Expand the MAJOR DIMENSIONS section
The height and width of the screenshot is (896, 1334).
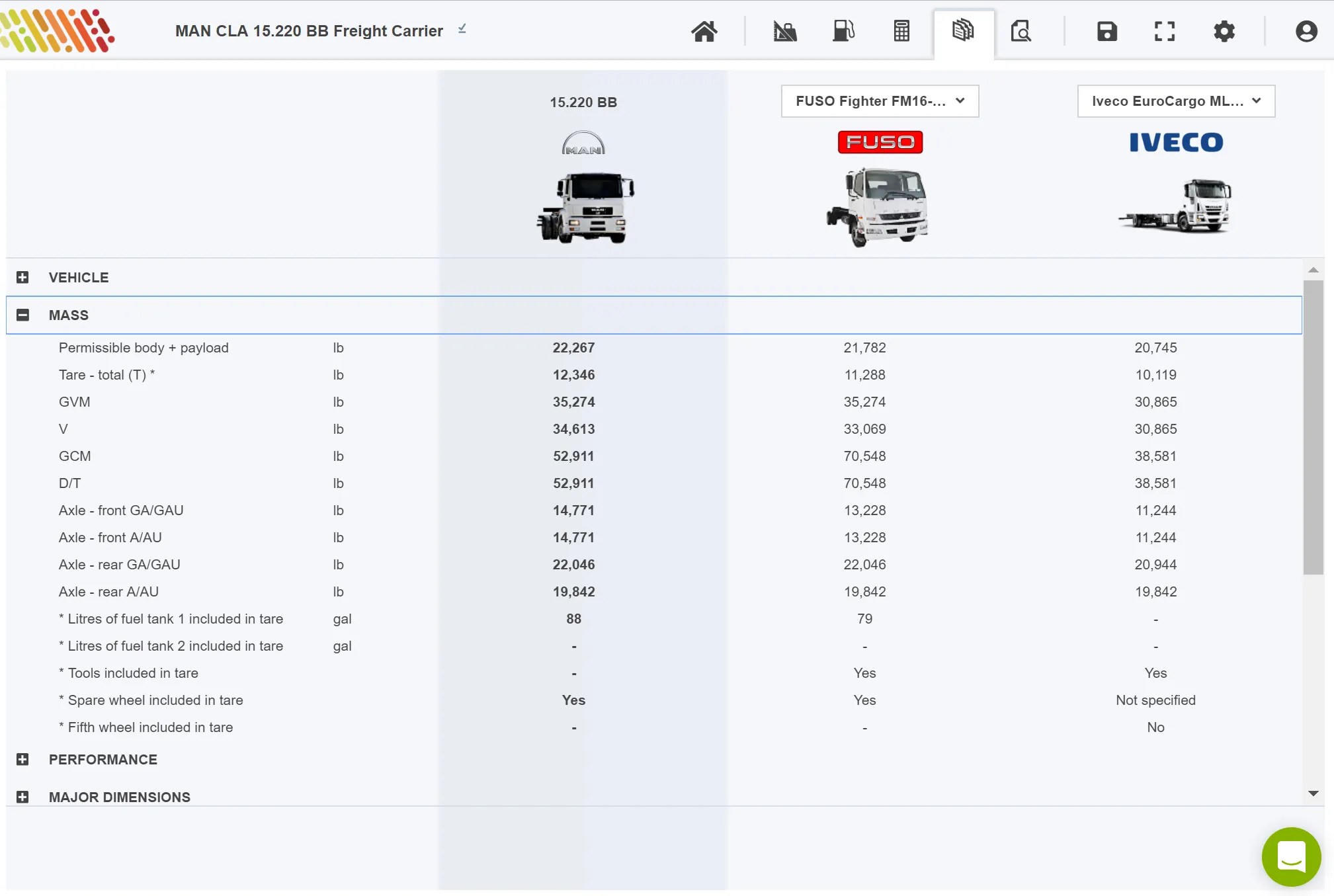[x=23, y=797]
